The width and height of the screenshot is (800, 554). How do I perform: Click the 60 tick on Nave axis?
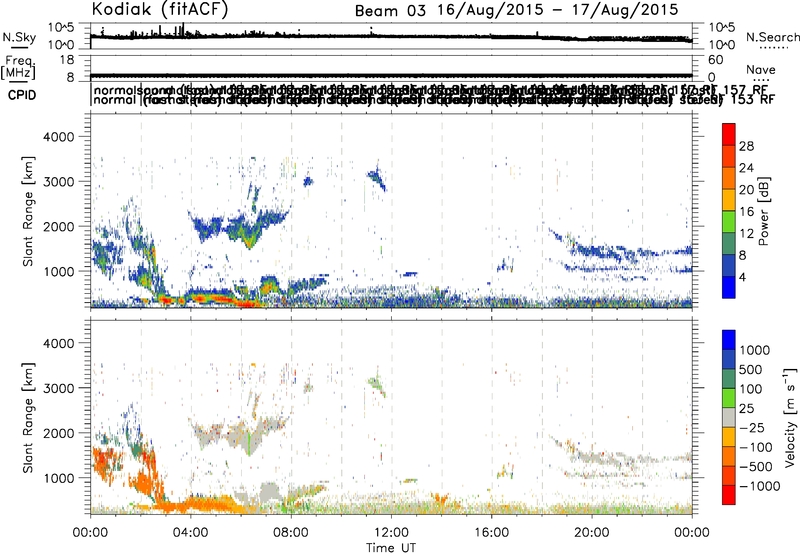715,60
